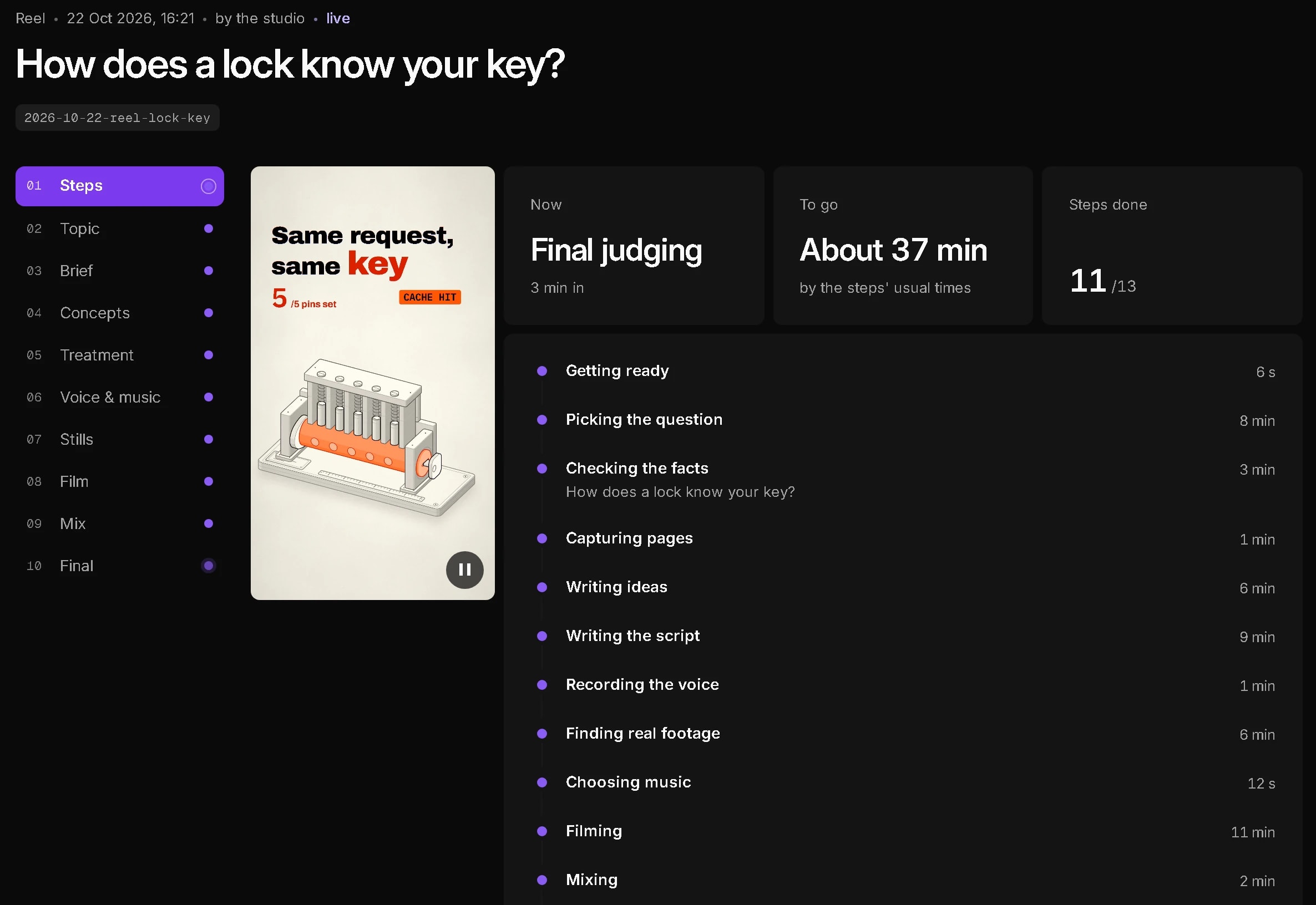Click the About 37 min card

[903, 246]
